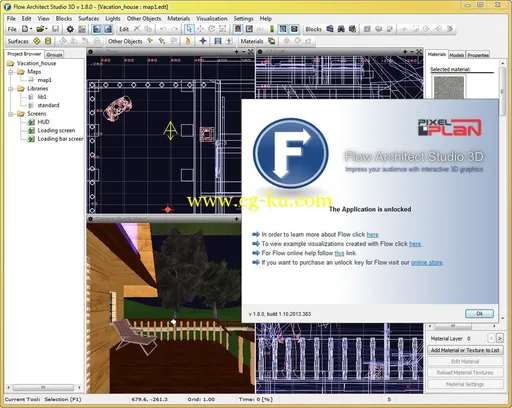Click the orange flame icon
Image resolution: width=512 pixels, height=408 pixels.
(188, 41)
